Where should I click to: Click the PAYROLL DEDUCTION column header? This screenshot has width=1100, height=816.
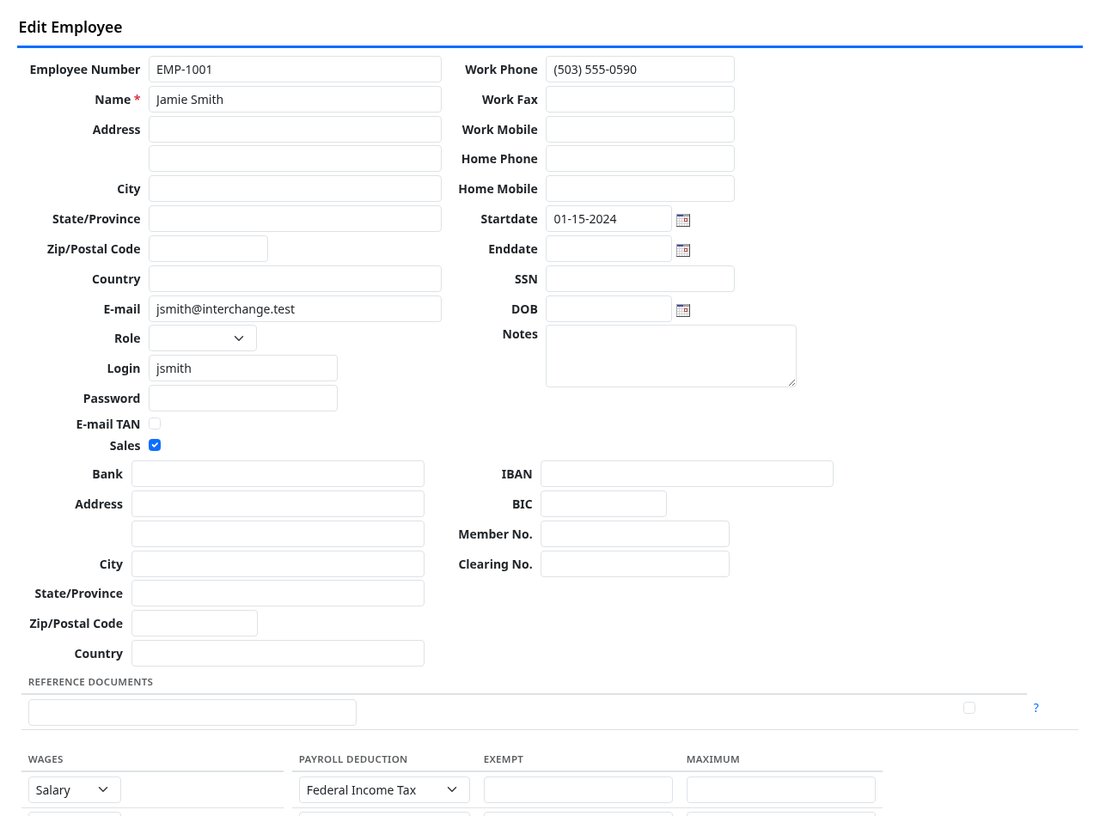tap(353, 759)
